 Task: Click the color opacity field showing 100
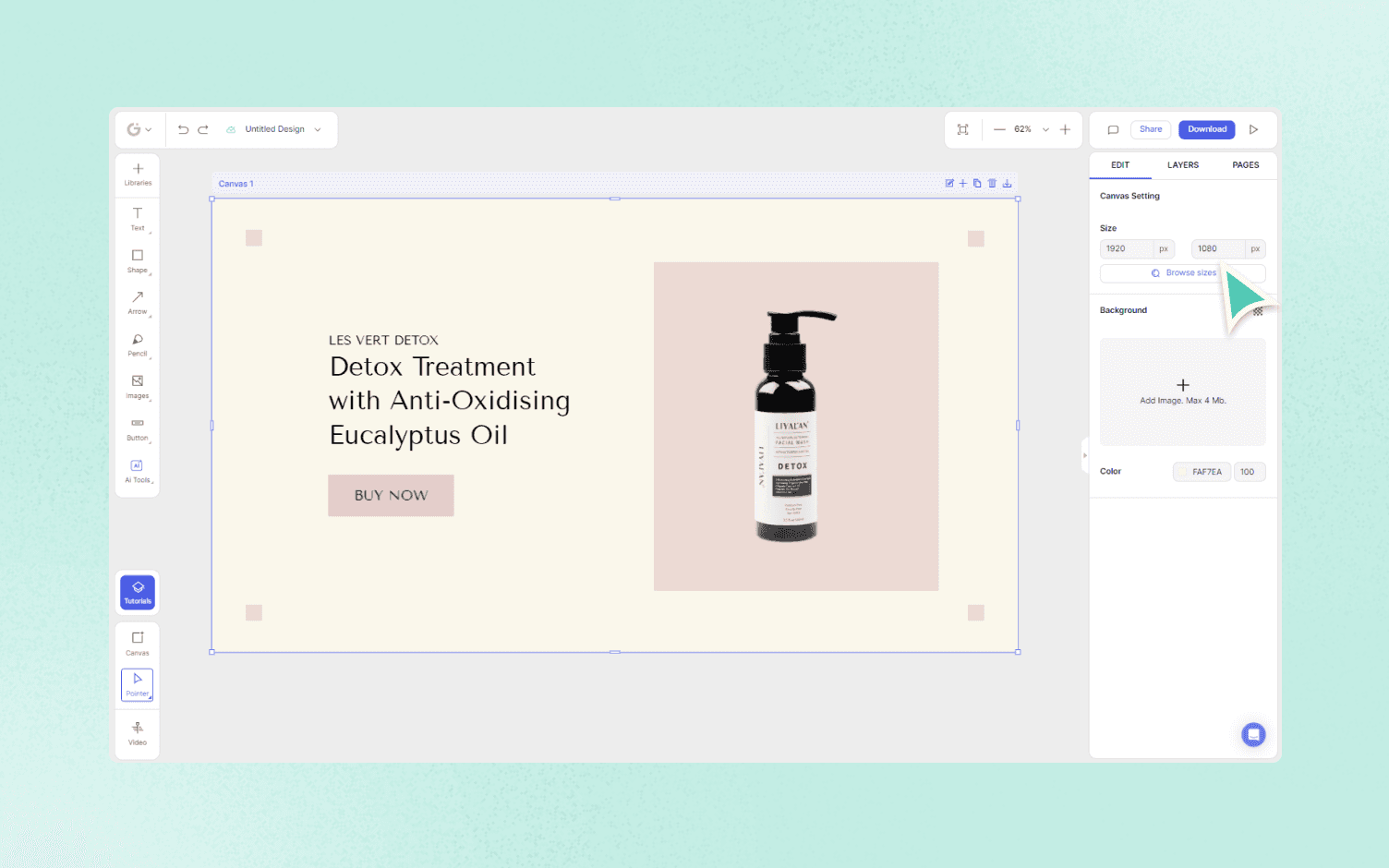click(1250, 472)
